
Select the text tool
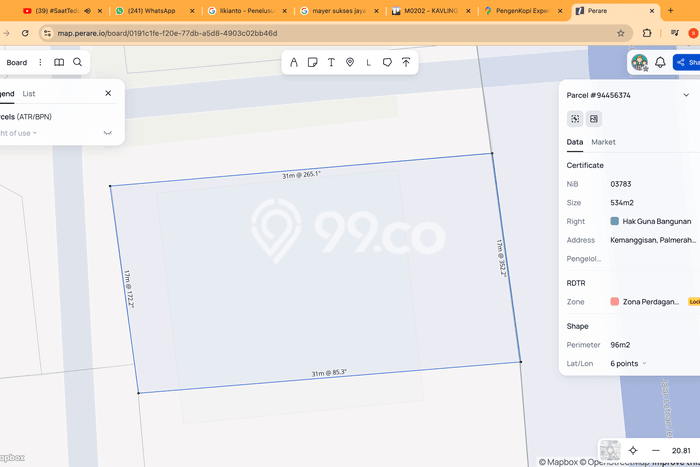(x=331, y=63)
